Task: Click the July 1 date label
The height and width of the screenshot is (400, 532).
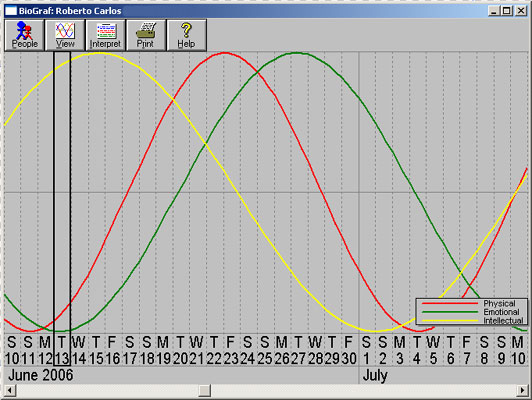Action: 366,350
